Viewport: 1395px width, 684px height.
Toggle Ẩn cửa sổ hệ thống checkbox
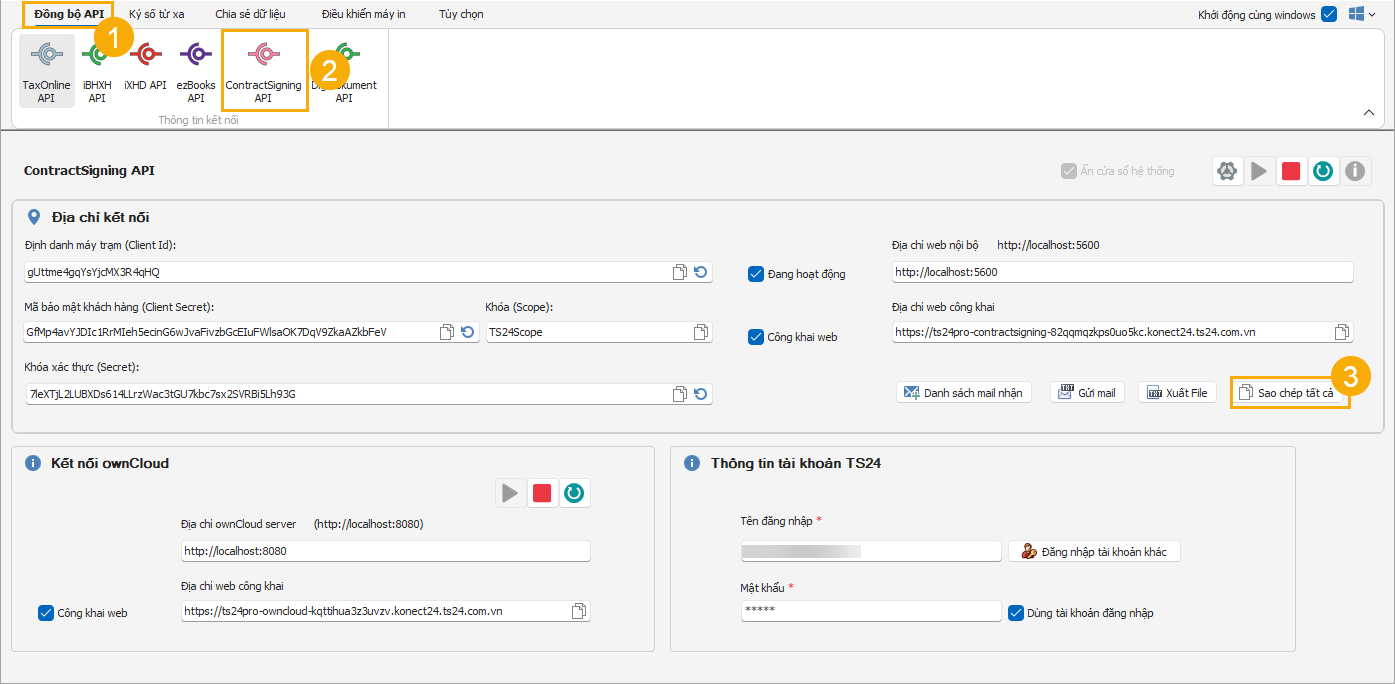(1069, 171)
